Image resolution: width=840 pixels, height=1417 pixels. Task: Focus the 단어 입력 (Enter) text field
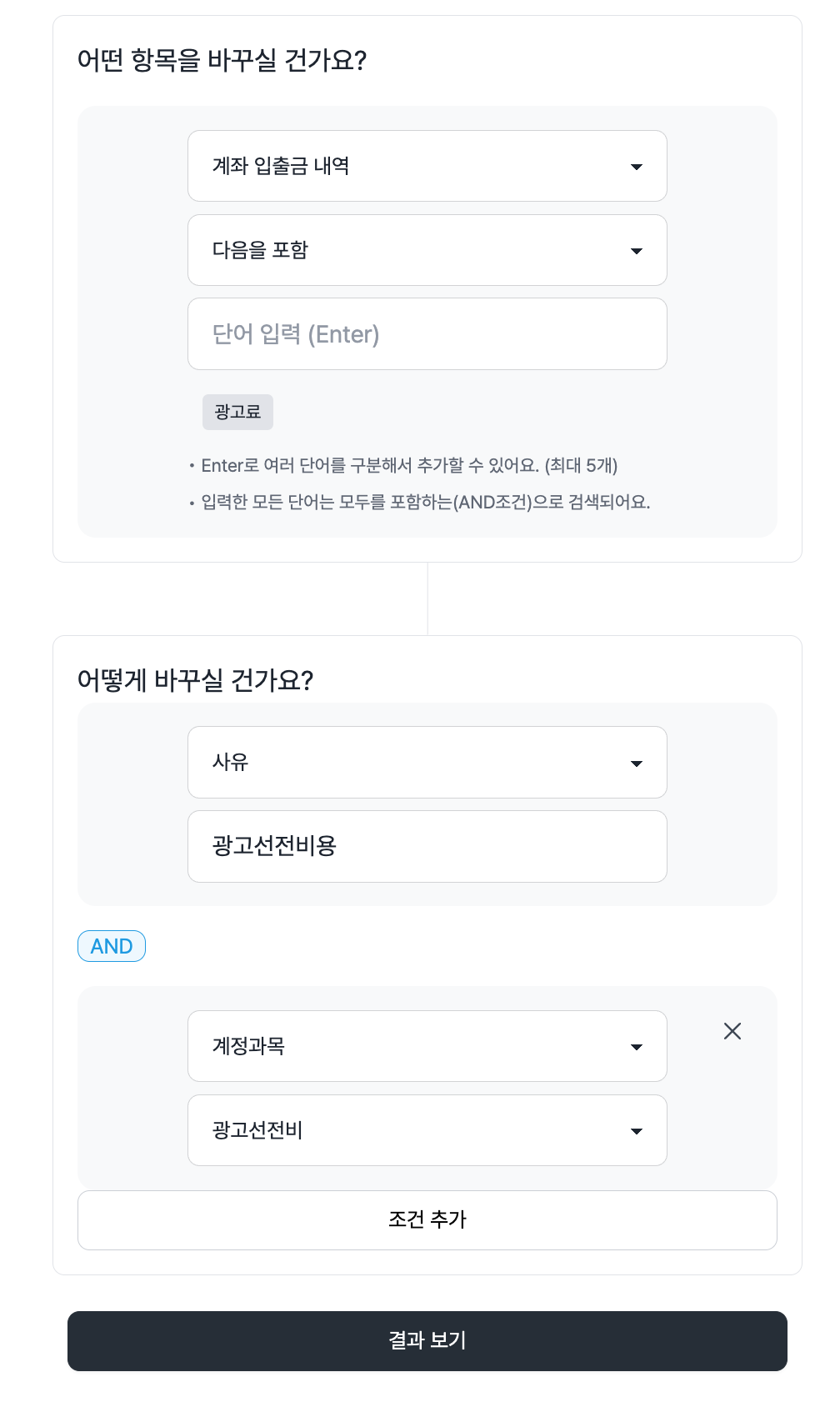427,334
